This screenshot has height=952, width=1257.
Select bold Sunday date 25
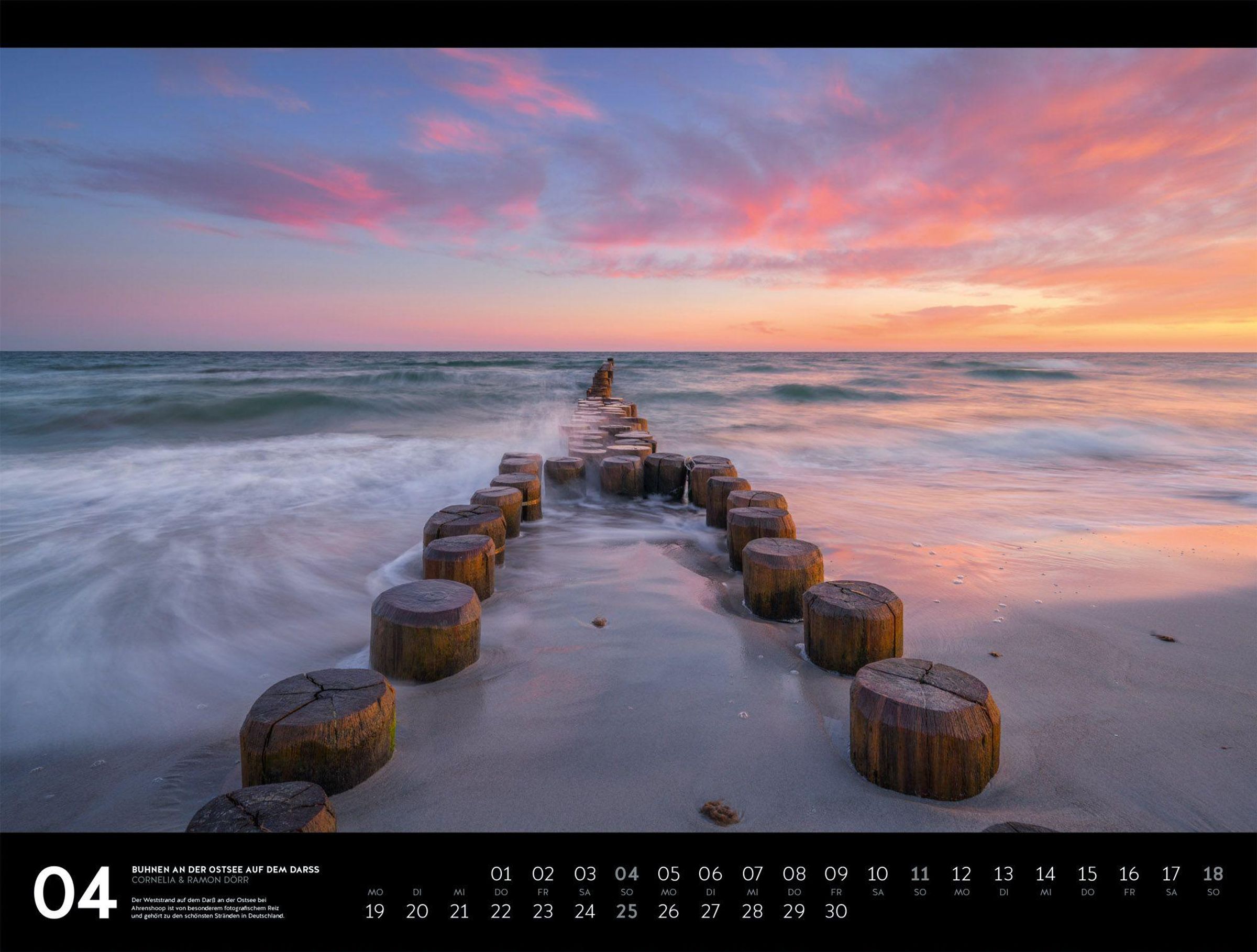point(626,912)
